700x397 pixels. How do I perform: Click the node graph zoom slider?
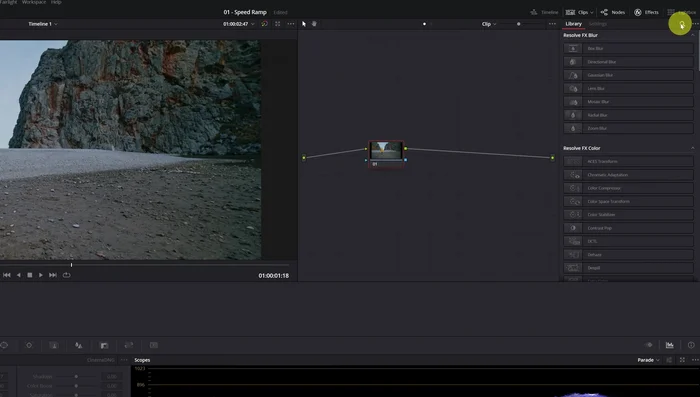click(518, 24)
